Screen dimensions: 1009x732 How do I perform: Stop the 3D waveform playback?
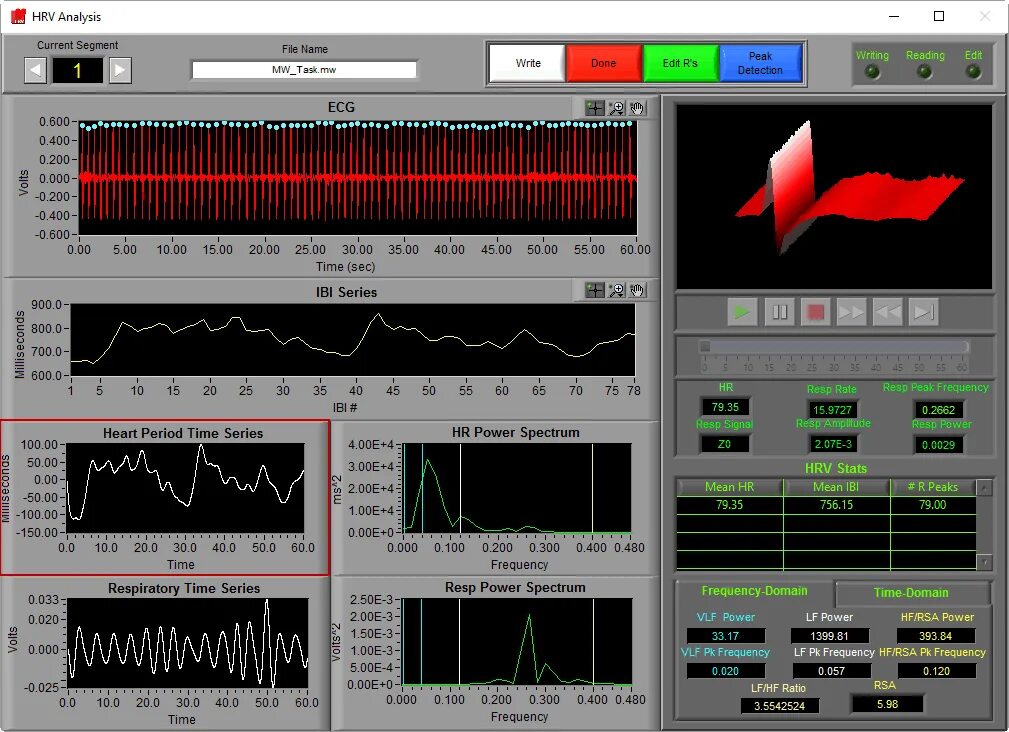(x=815, y=312)
